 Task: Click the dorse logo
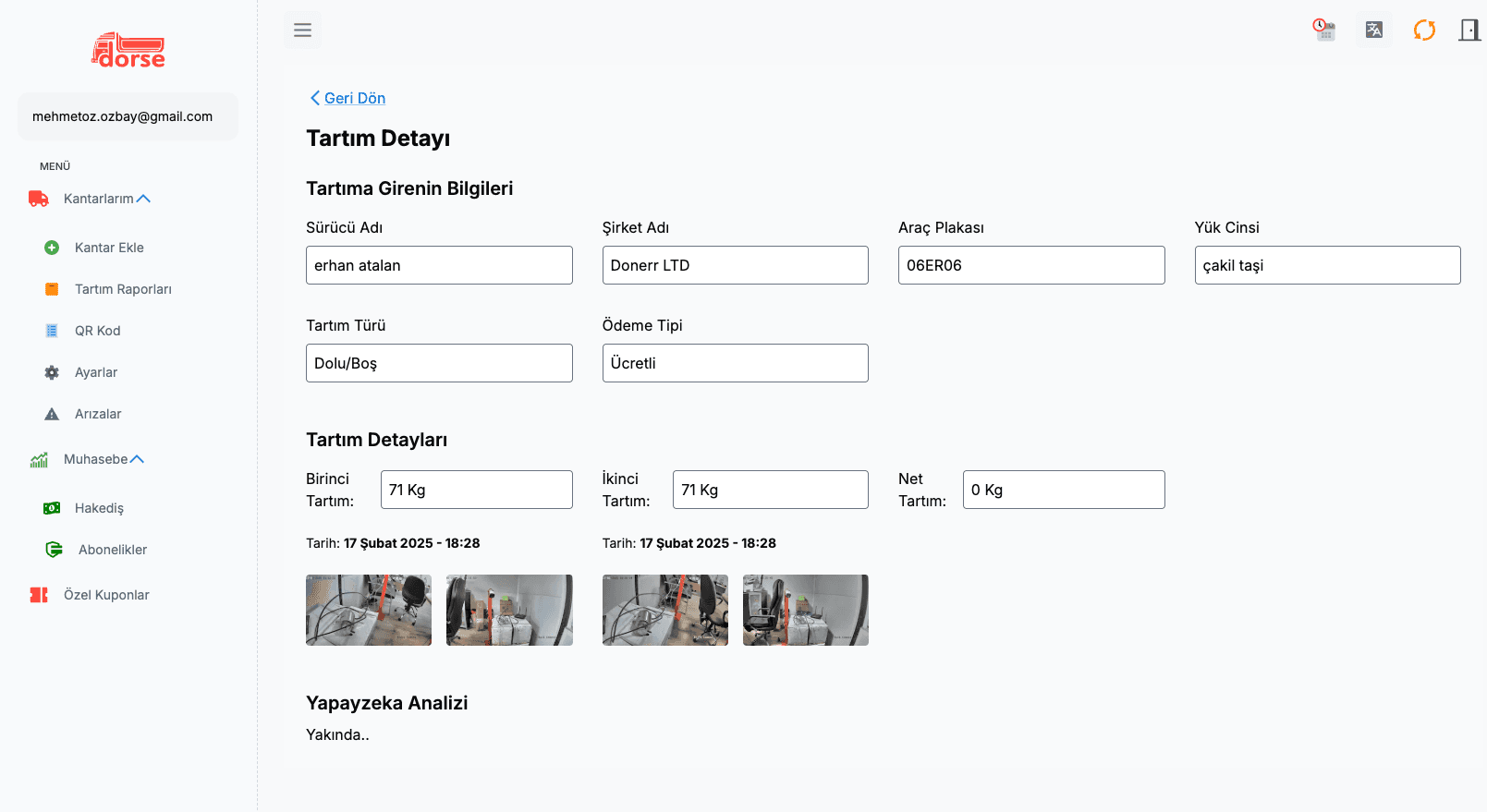128,51
